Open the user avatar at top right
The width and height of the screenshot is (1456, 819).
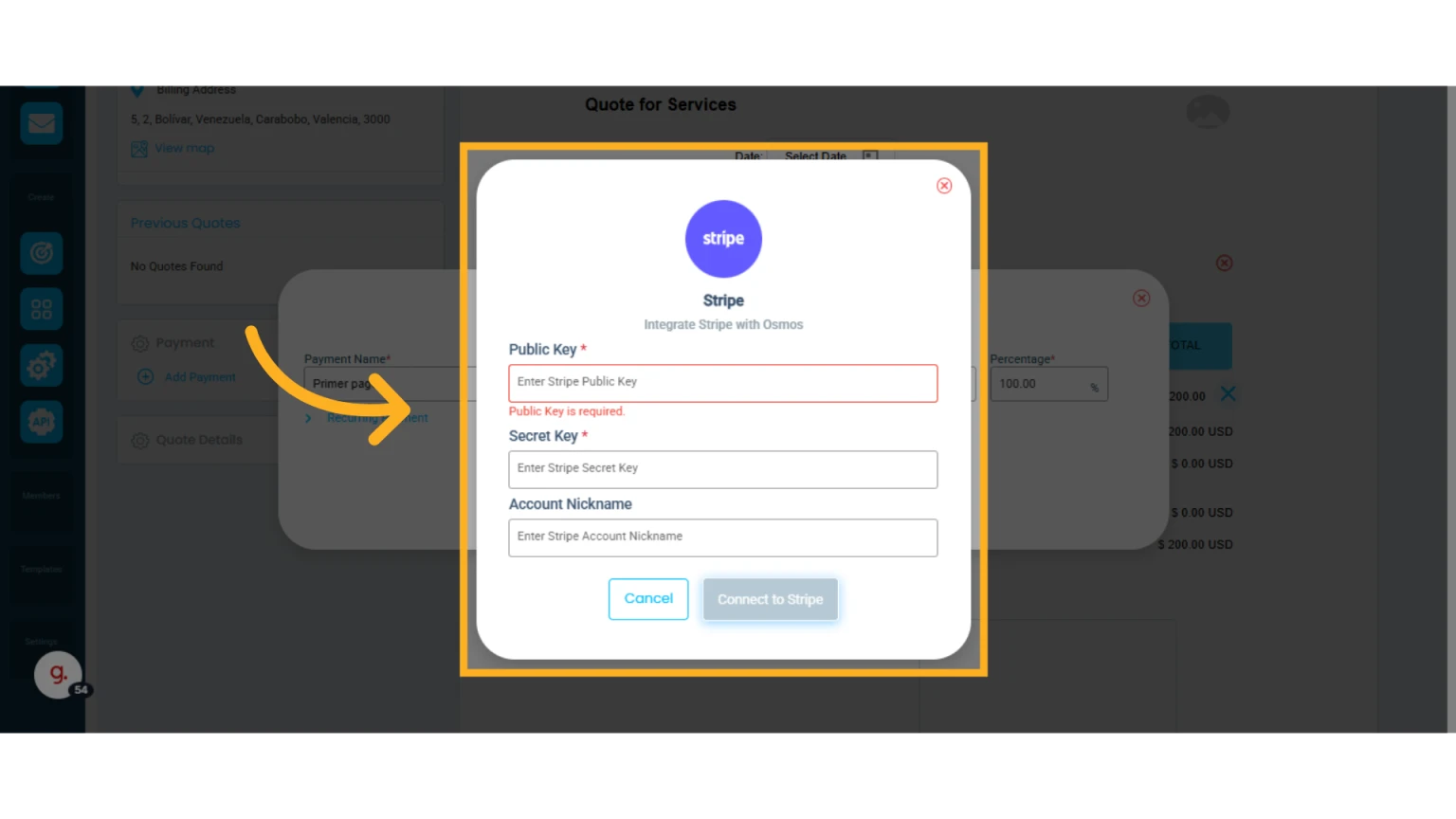[x=1208, y=112]
